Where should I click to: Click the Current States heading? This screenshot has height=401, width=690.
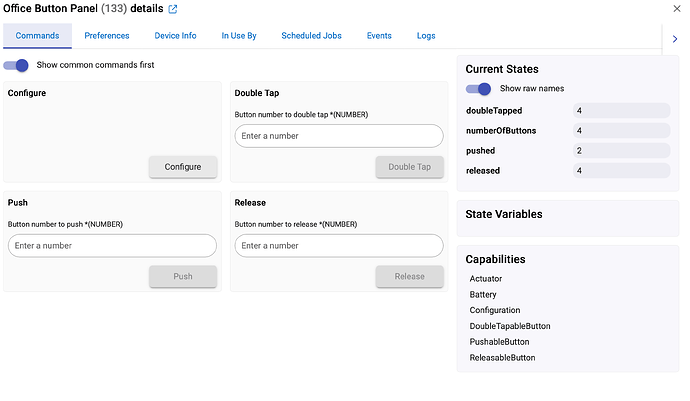pos(502,69)
